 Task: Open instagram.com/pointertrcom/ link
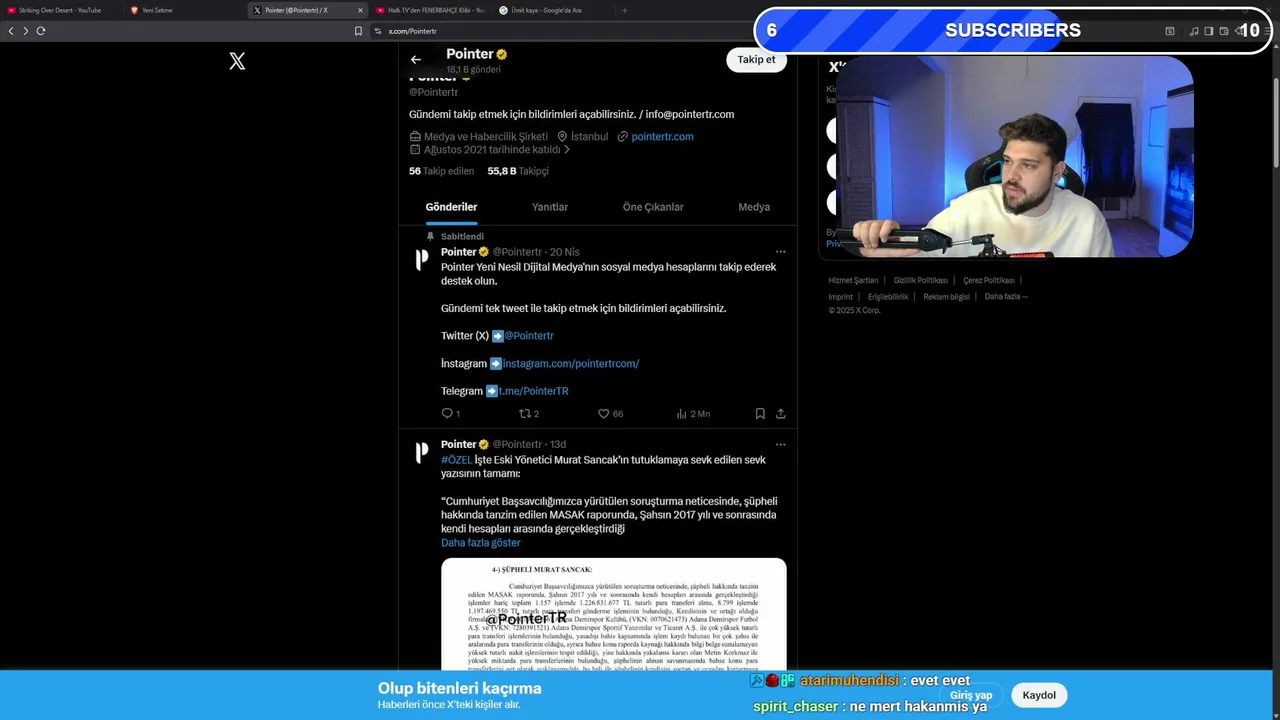pyautogui.click(x=571, y=364)
